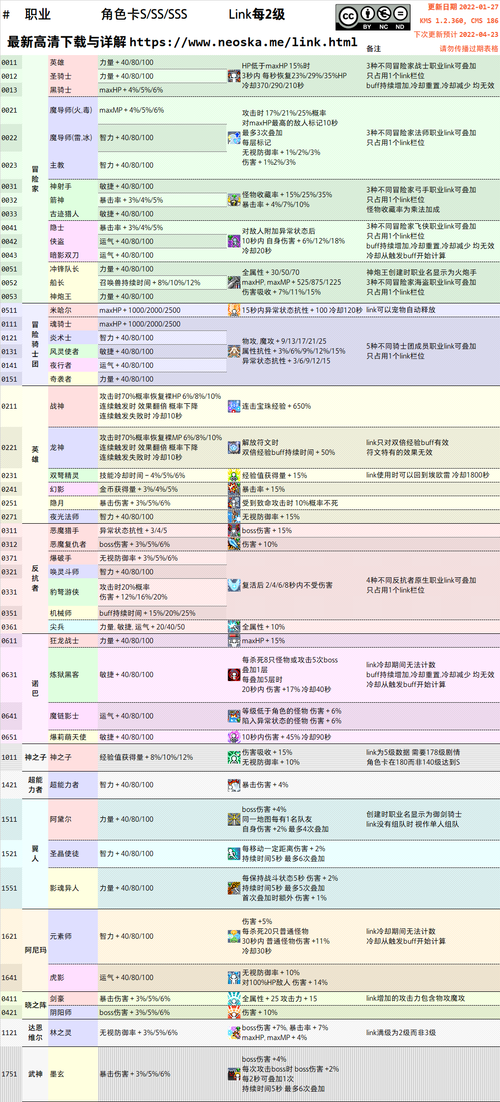Screen dimensions: 500x1102
Task: Click the 圣晶使徒 icon beside '持续时间5秒 最多6次叠加'
Action: (233, 853)
